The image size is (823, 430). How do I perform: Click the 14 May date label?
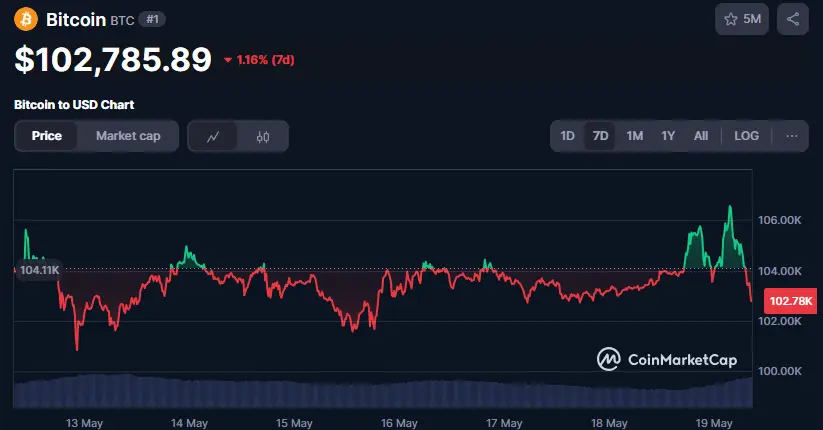click(189, 423)
